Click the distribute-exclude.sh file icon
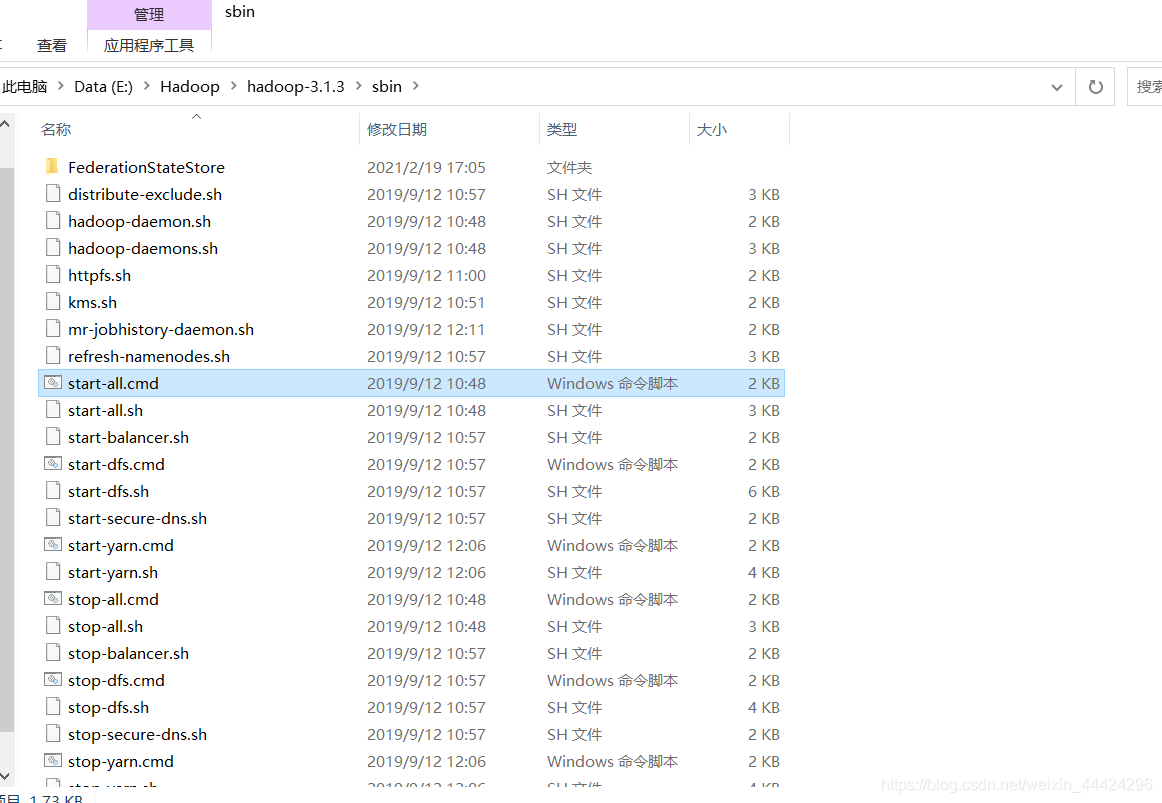The image size is (1162, 803). point(53,194)
